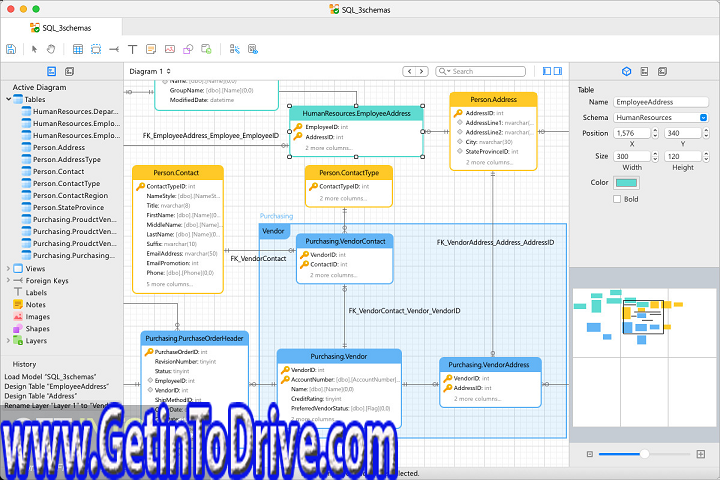Toggle the Bold checkbox
The width and height of the screenshot is (720, 480).
(x=617, y=199)
